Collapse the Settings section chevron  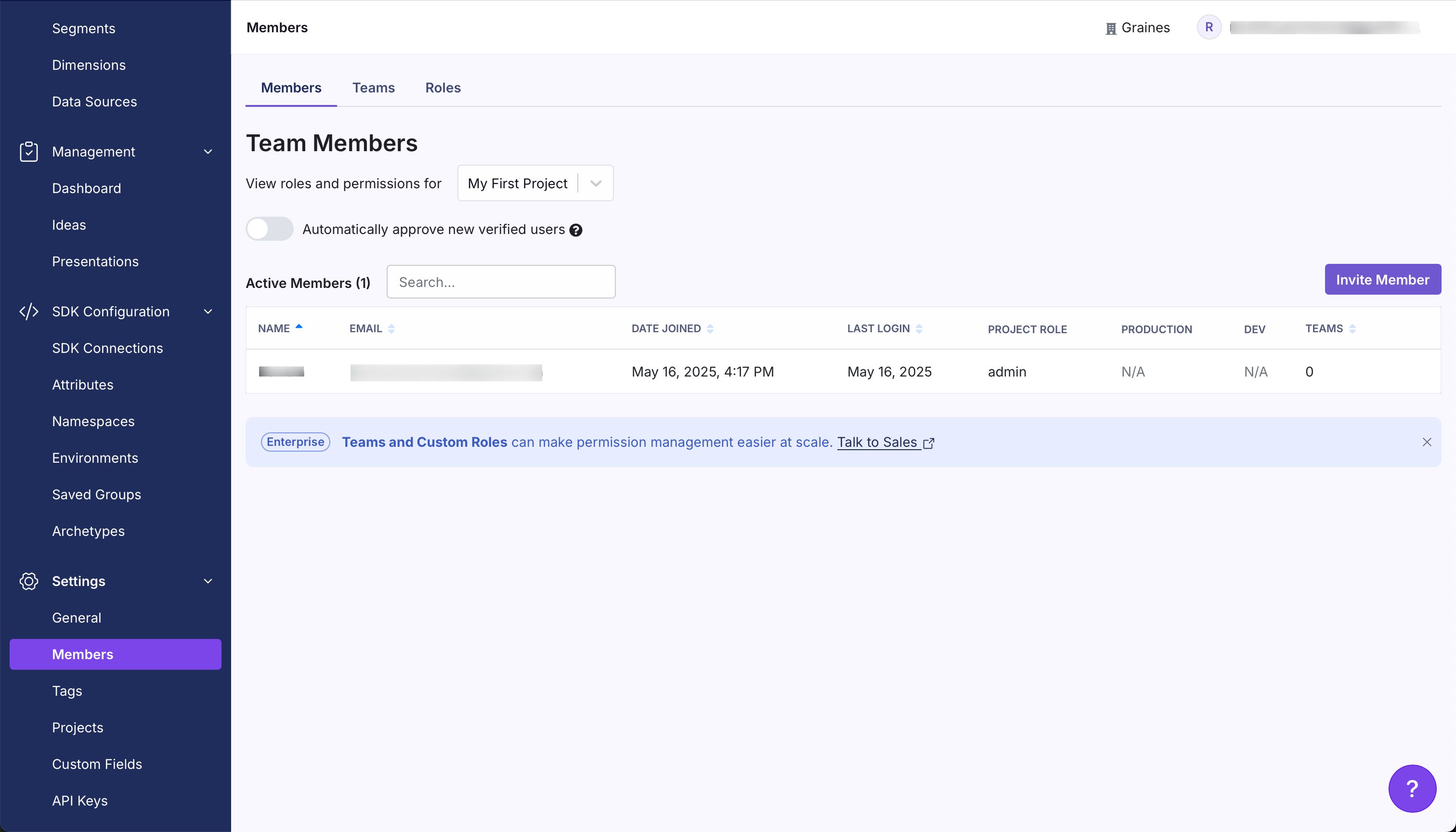(x=208, y=582)
